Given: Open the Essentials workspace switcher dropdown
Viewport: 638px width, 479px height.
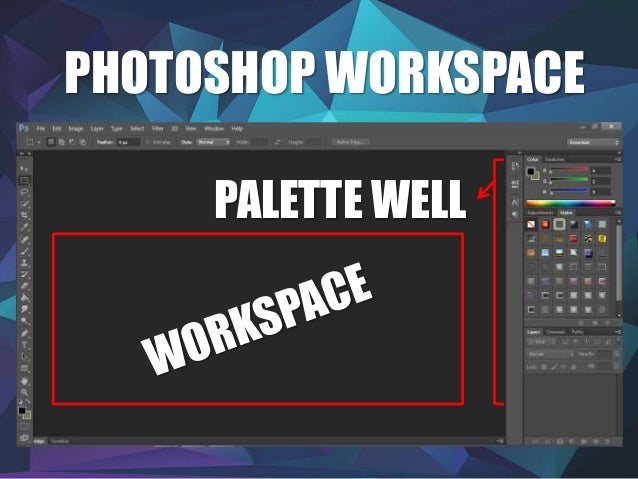Looking at the screenshot, I should [x=593, y=142].
